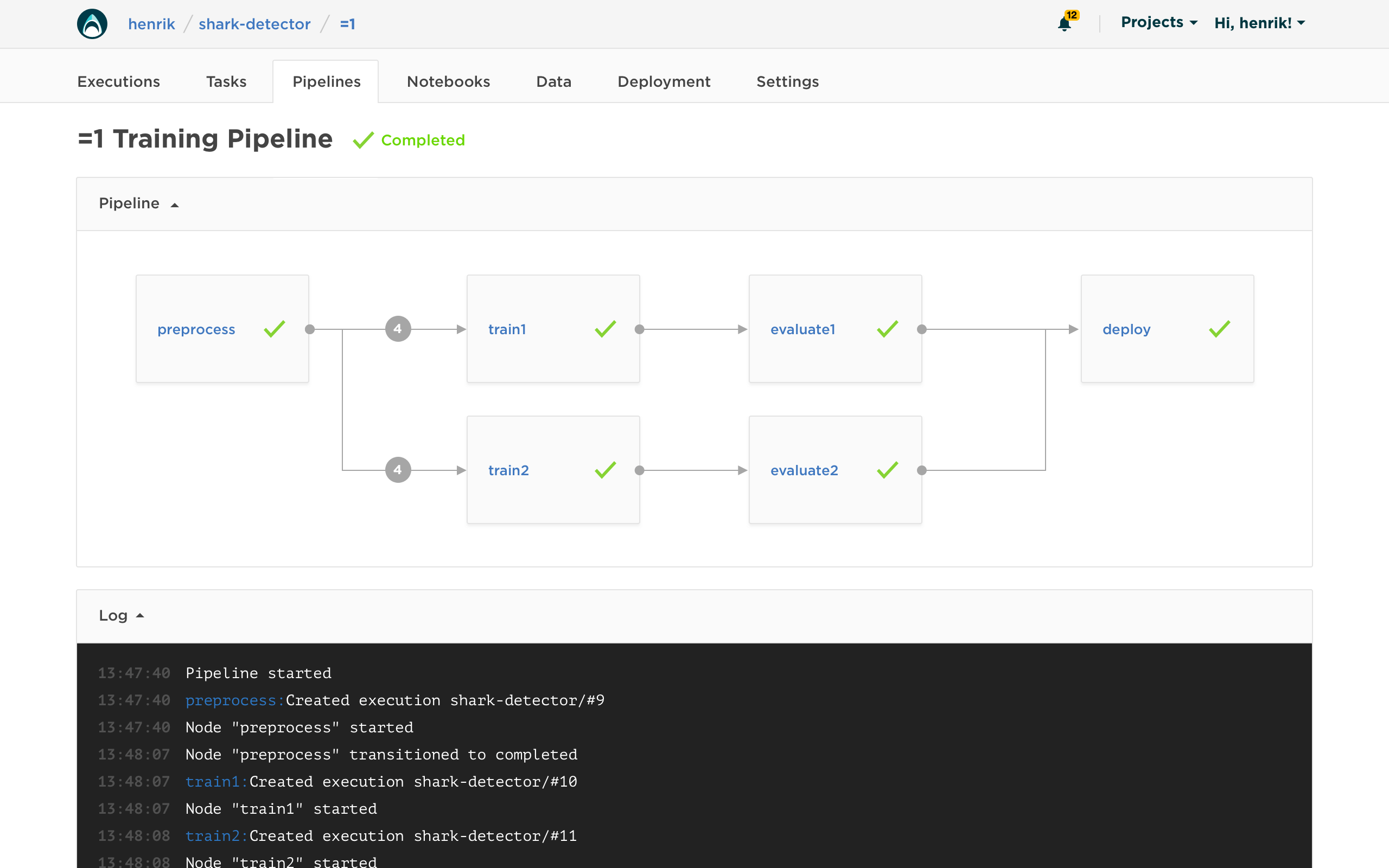Click the '=1 Training Pipeline' heading
This screenshot has height=868, width=1389.
(206, 139)
